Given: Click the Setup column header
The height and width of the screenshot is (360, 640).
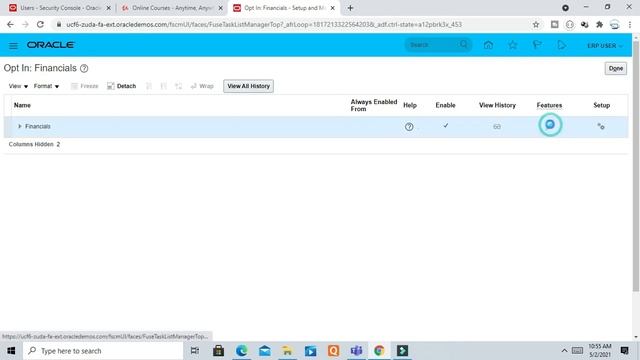Looking at the screenshot, I should [602, 105].
